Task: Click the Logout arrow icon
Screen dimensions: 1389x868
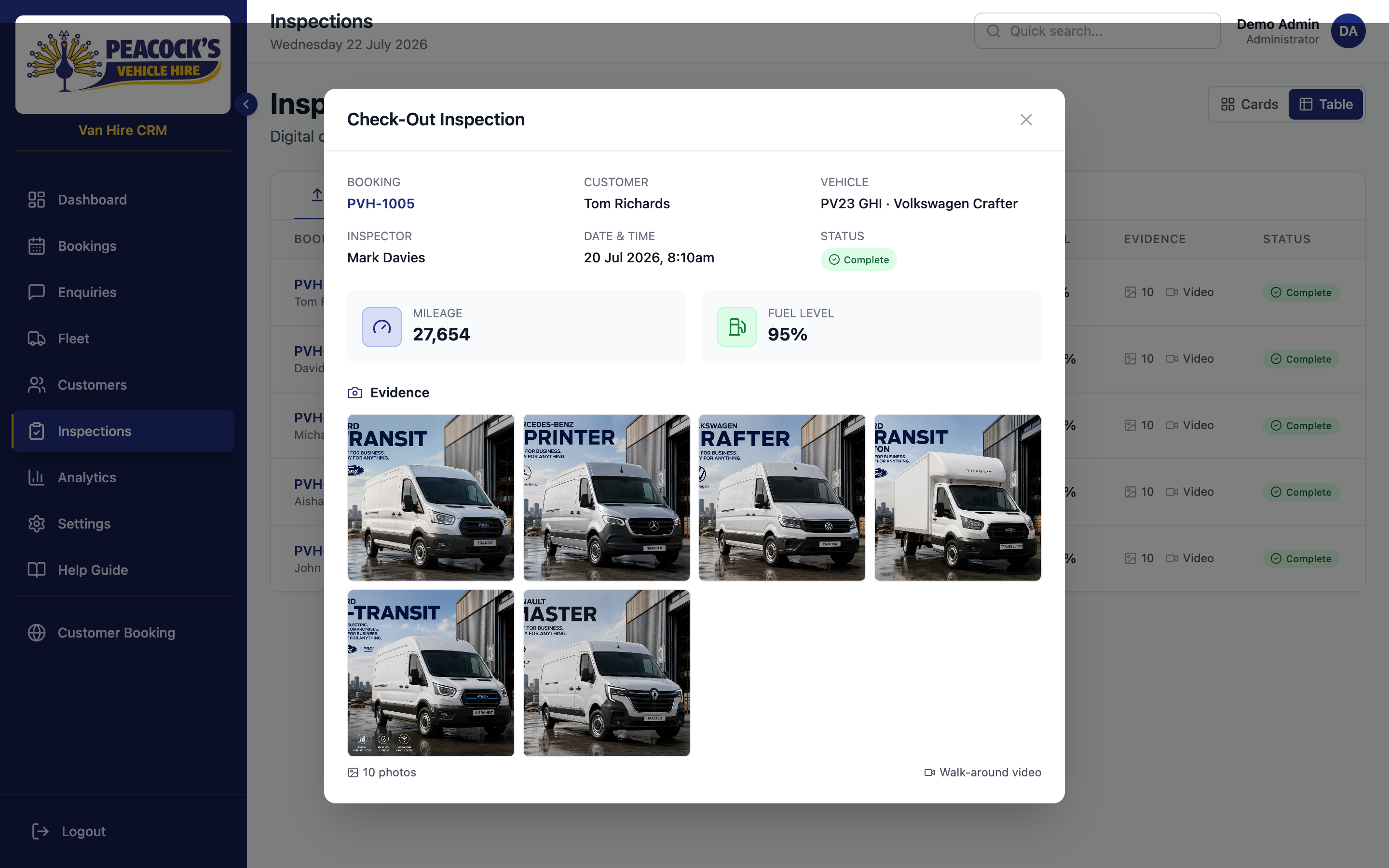Action: 40,831
